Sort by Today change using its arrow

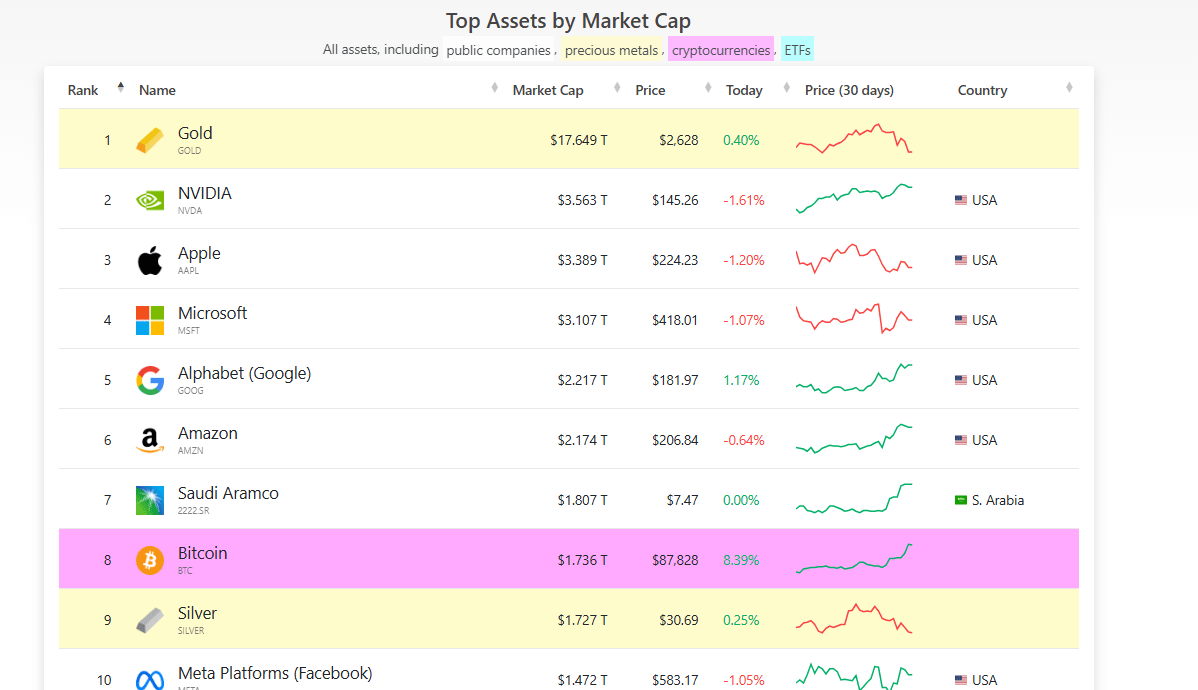pyautogui.click(x=786, y=87)
